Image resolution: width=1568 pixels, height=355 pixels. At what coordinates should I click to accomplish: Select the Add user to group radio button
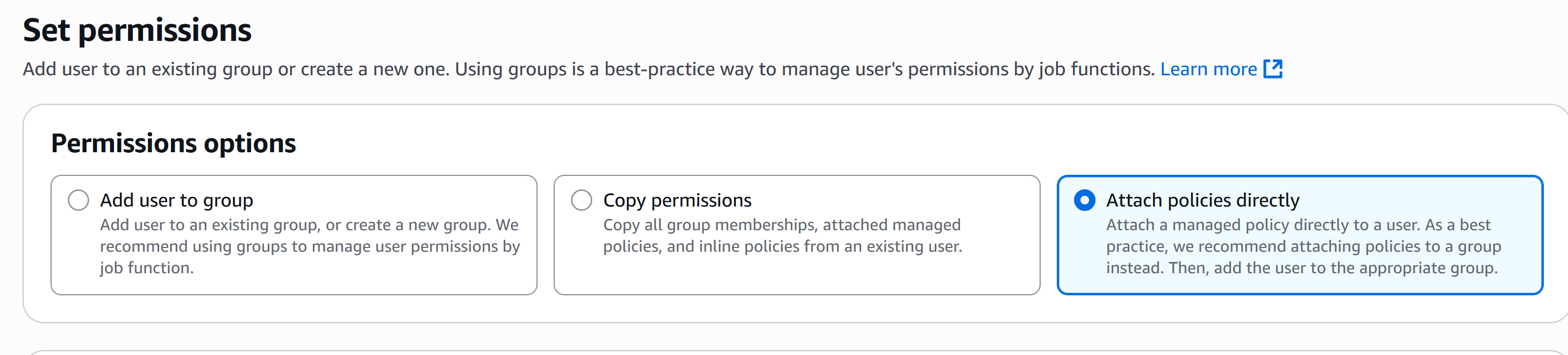point(78,200)
